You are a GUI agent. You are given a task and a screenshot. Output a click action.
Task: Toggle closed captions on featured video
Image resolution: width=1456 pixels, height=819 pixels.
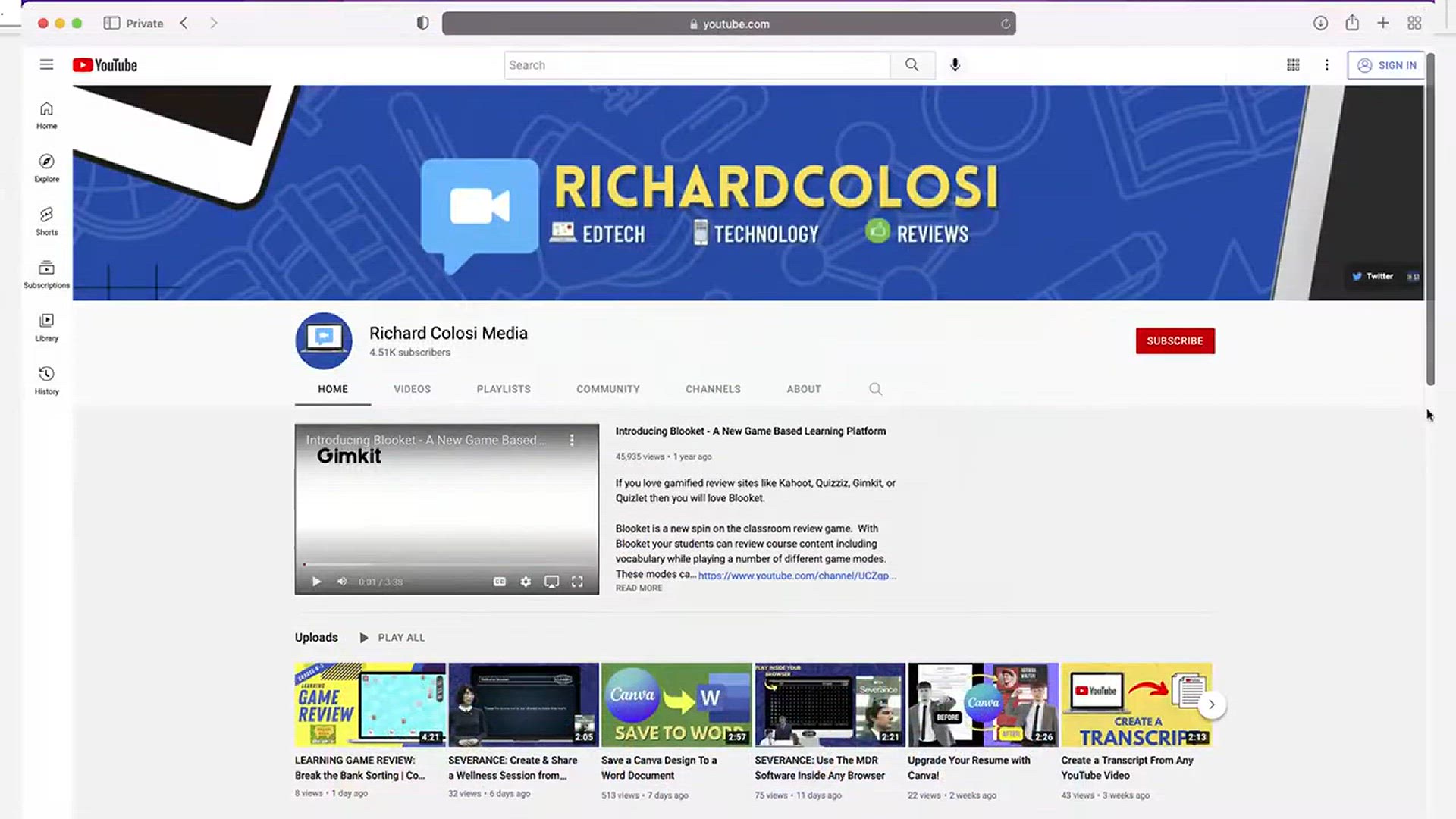pos(500,582)
